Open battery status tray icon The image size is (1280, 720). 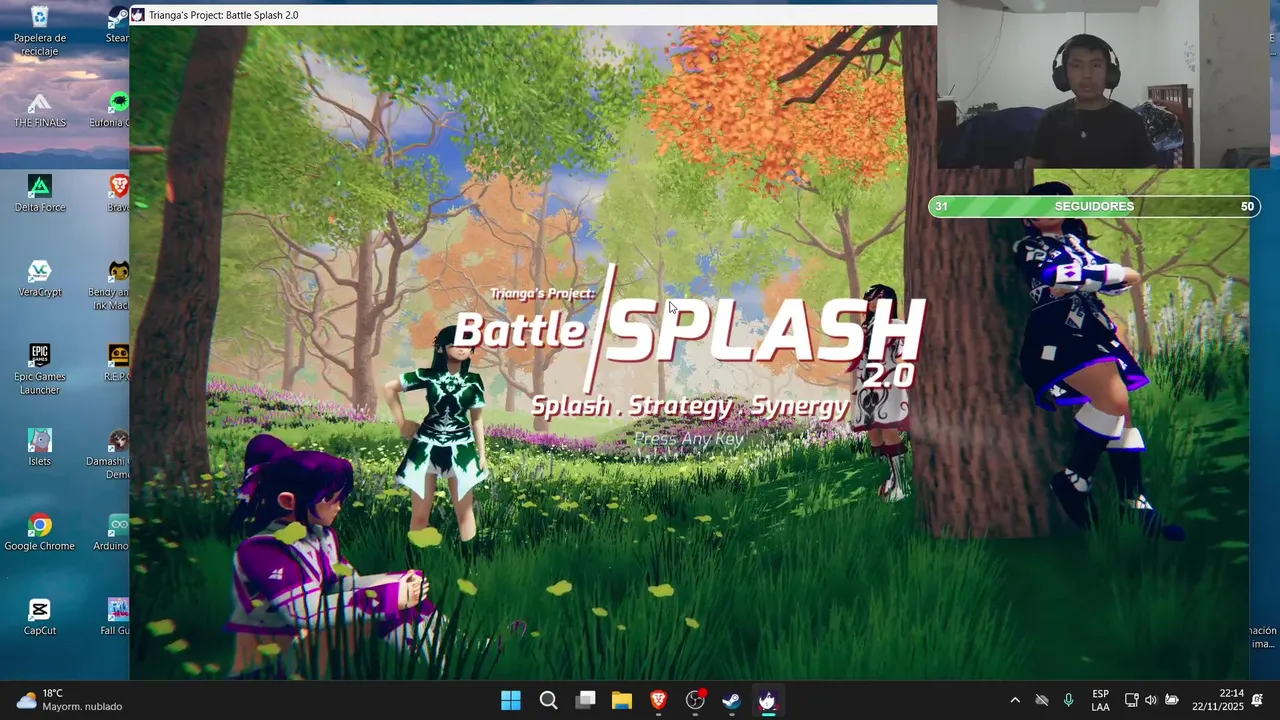pos(1171,700)
